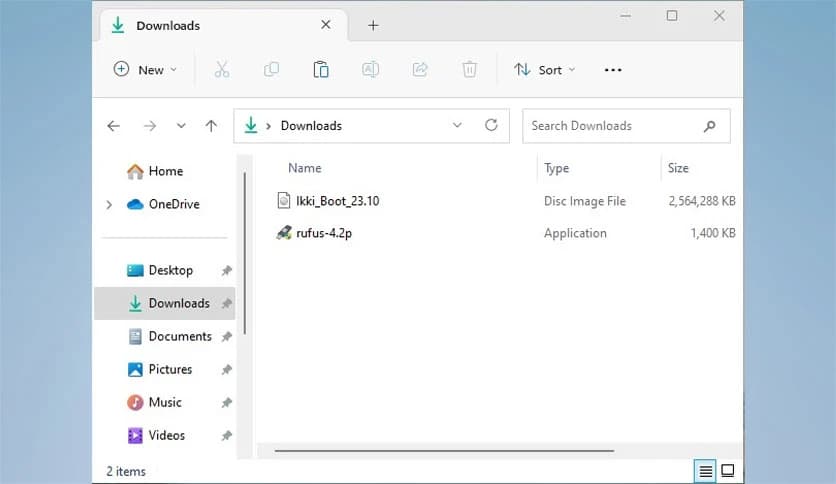Viewport: 836px width, 484px height.
Task: Click the Ikki_Boot_23.10 disc image icon
Action: (284, 200)
